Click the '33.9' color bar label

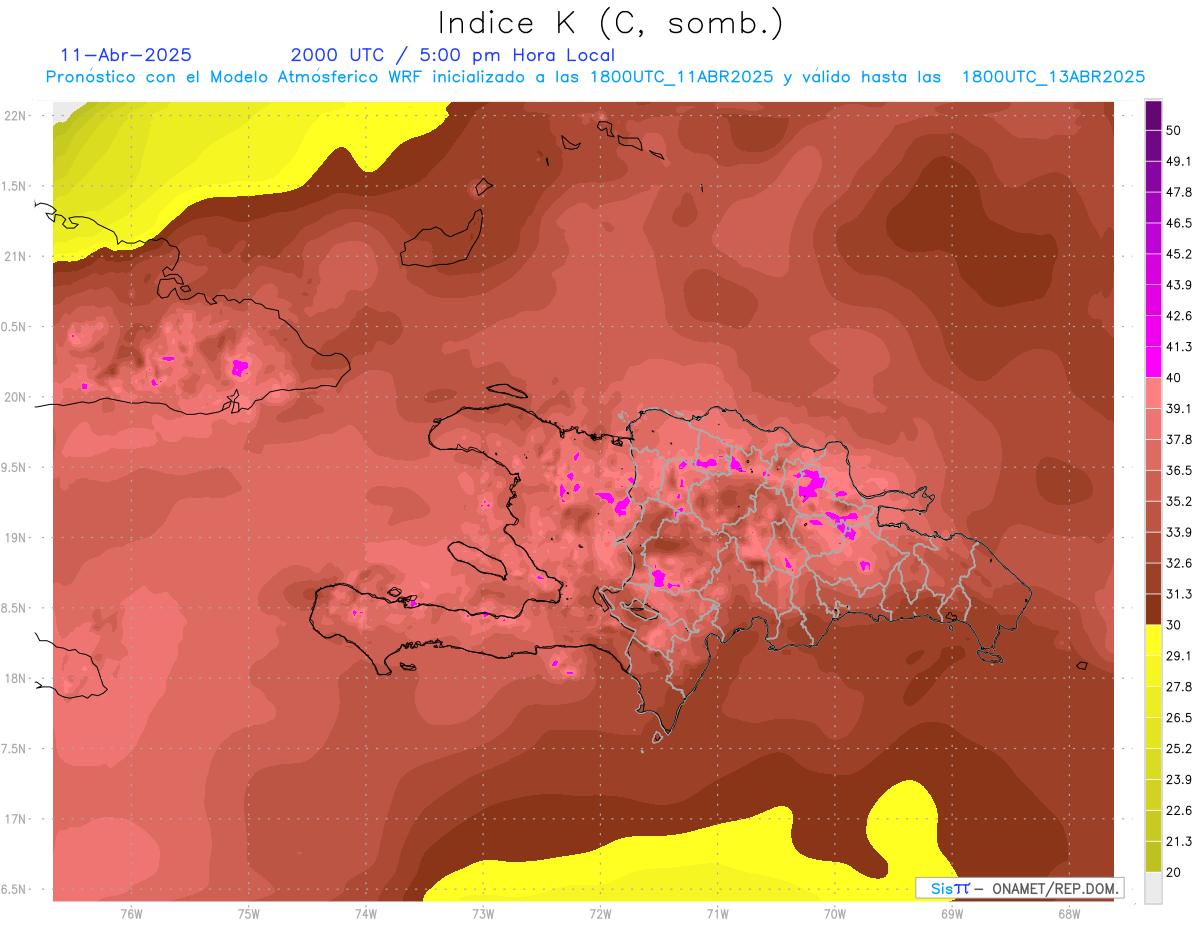click(x=1179, y=532)
